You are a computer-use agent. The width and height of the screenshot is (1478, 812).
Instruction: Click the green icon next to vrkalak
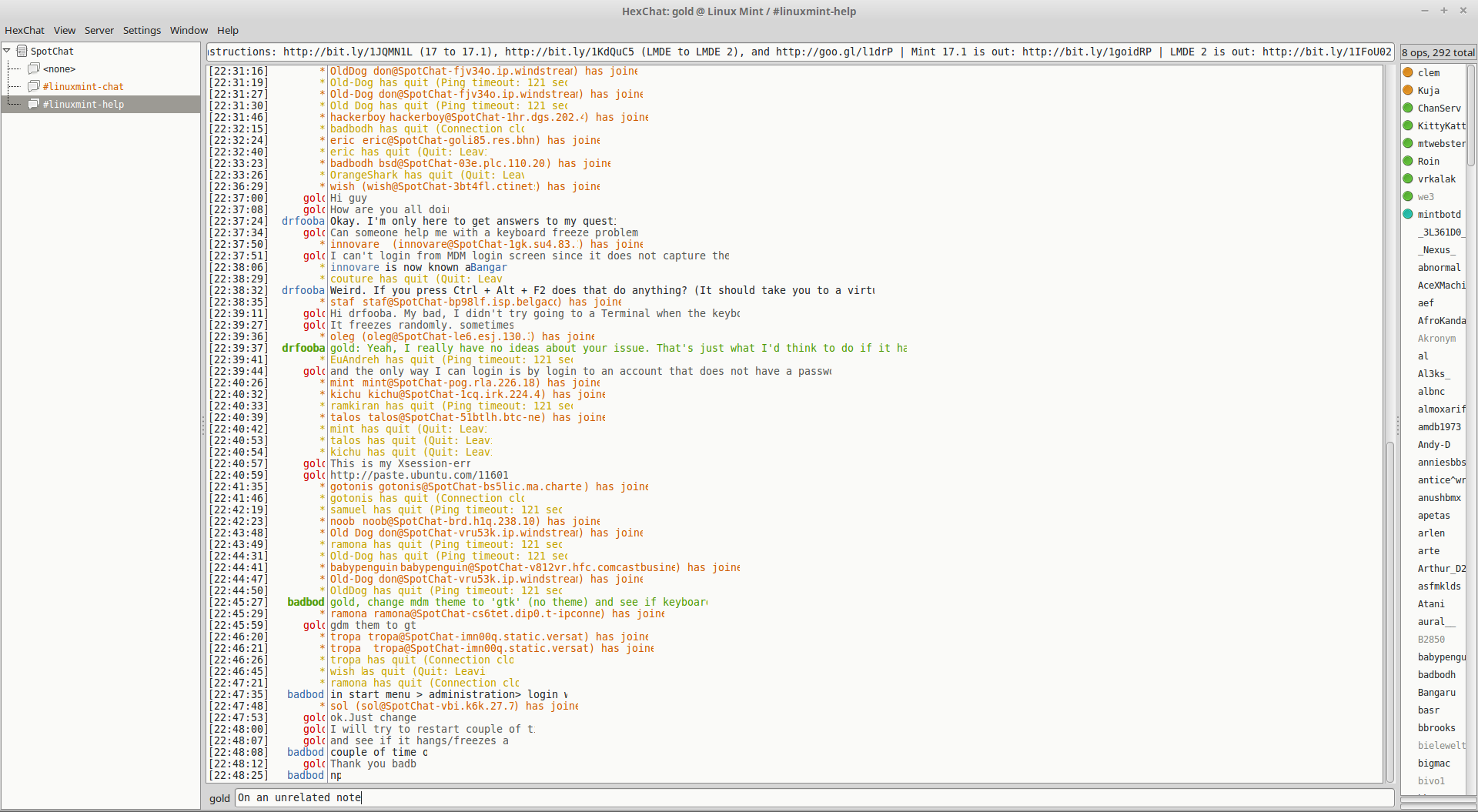point(1408,179)
